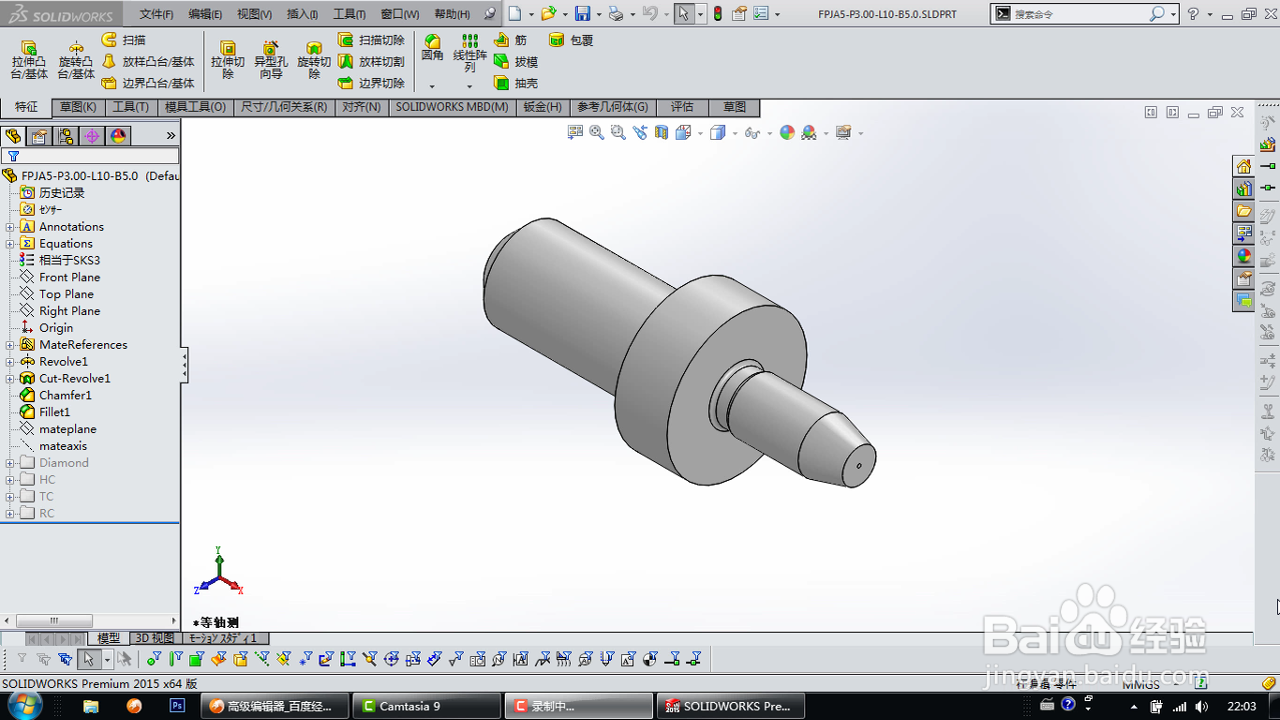This screenshot has width=1280, height=720.
Task: Click the 拉伸切除 extruded cut tool
Action: pyautogui.click(x=228, y=60)
